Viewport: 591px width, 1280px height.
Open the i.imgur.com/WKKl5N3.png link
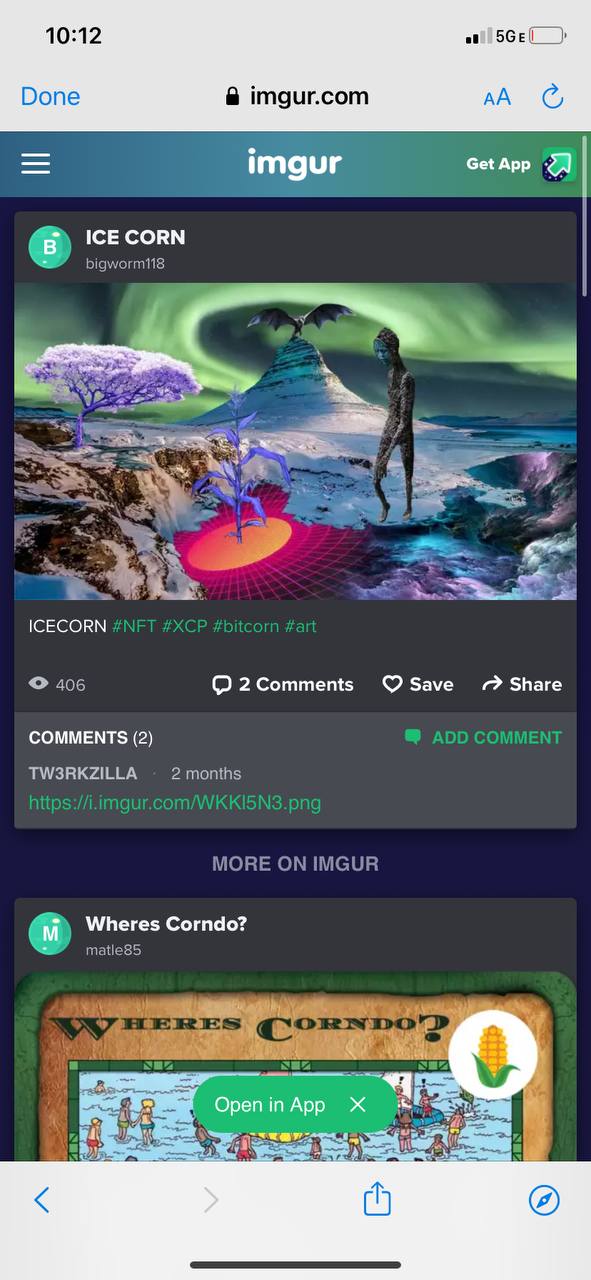tap(175, 803)
